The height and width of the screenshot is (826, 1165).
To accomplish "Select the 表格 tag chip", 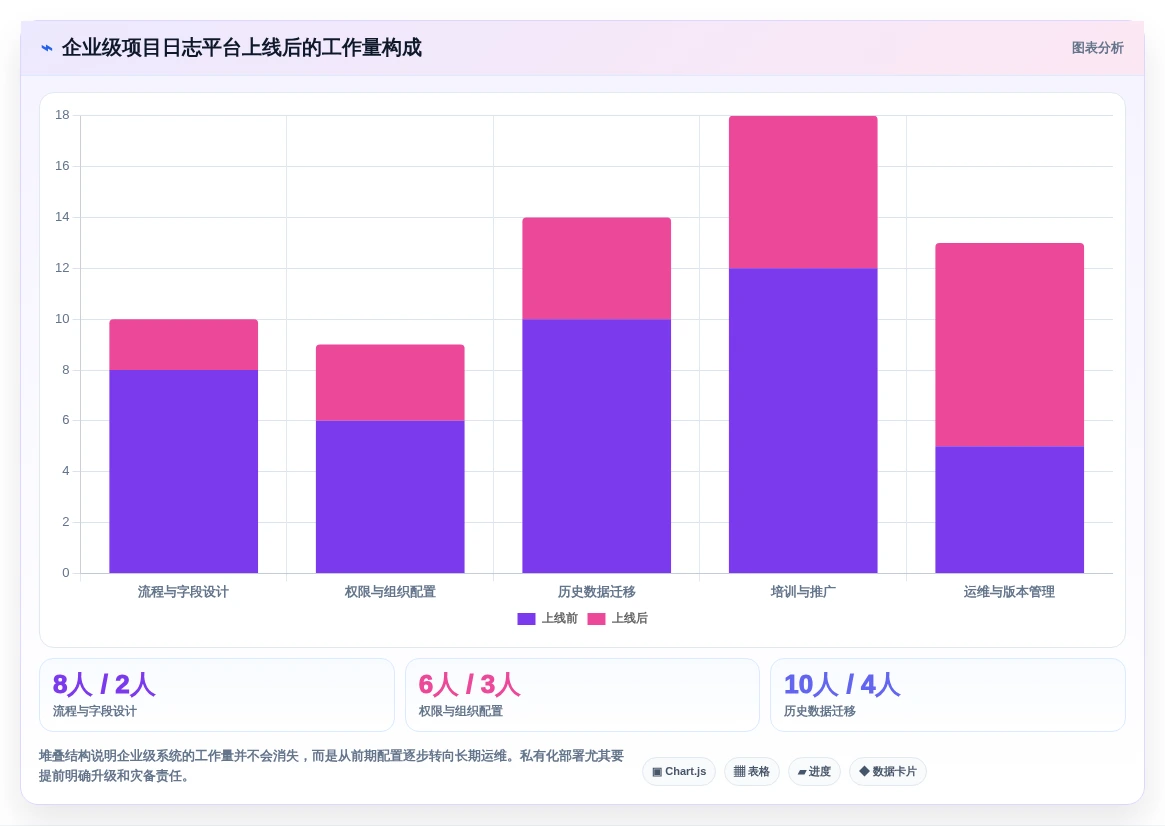I will coord(752,772).
